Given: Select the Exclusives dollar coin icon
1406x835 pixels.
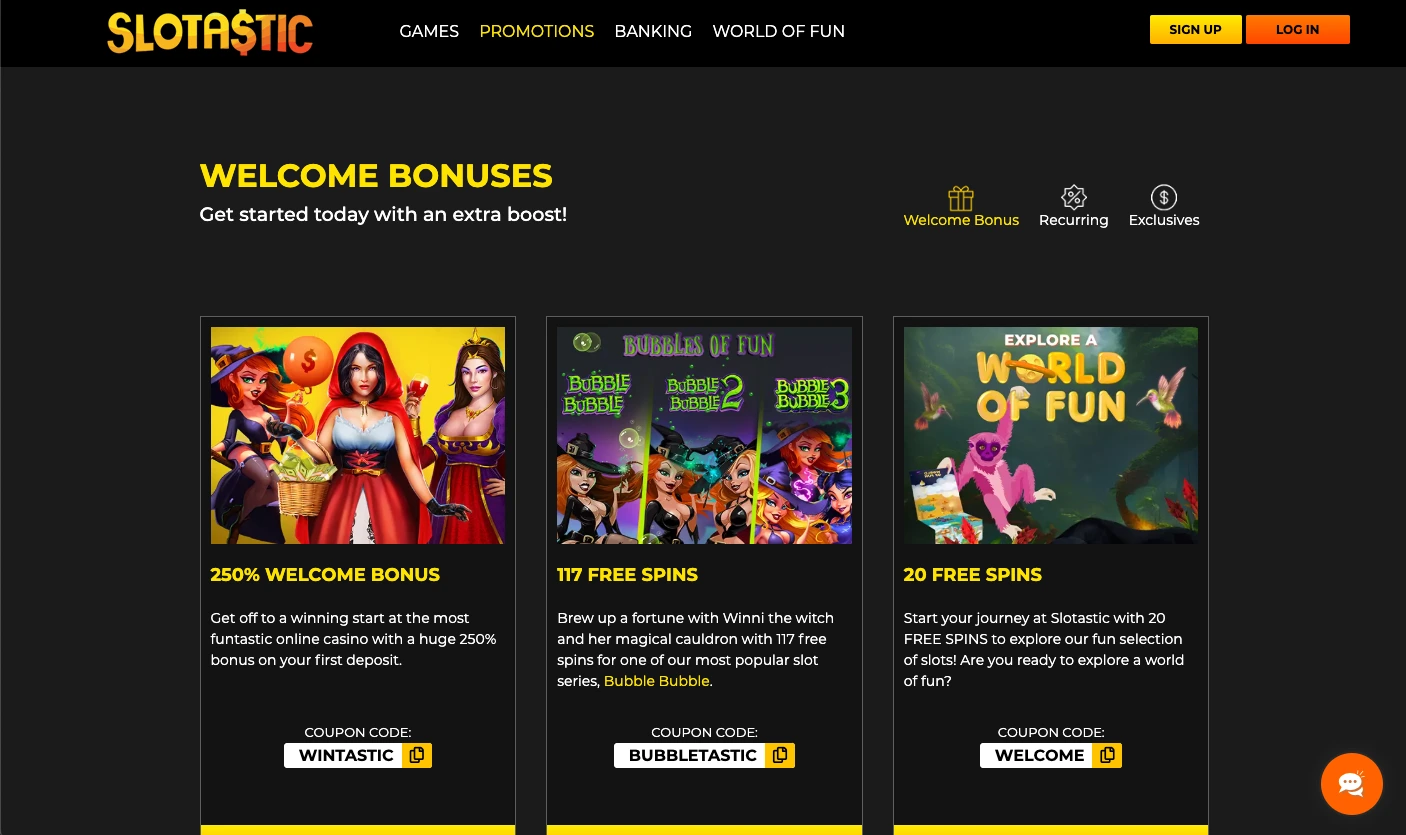Looking at the screenshot, I should [1164, 197].
